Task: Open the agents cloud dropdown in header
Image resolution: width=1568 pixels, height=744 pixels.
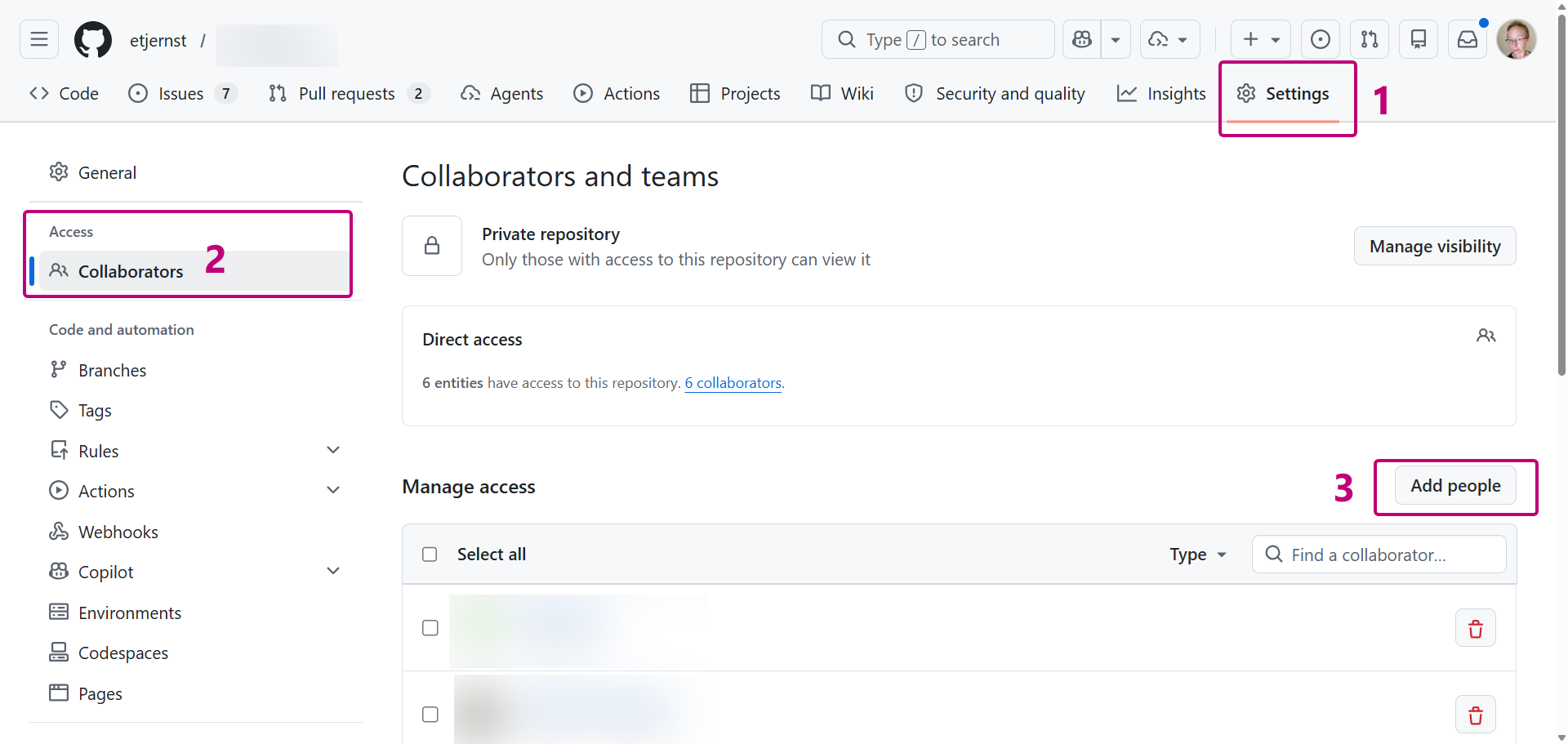Action: pos(1169,39)
